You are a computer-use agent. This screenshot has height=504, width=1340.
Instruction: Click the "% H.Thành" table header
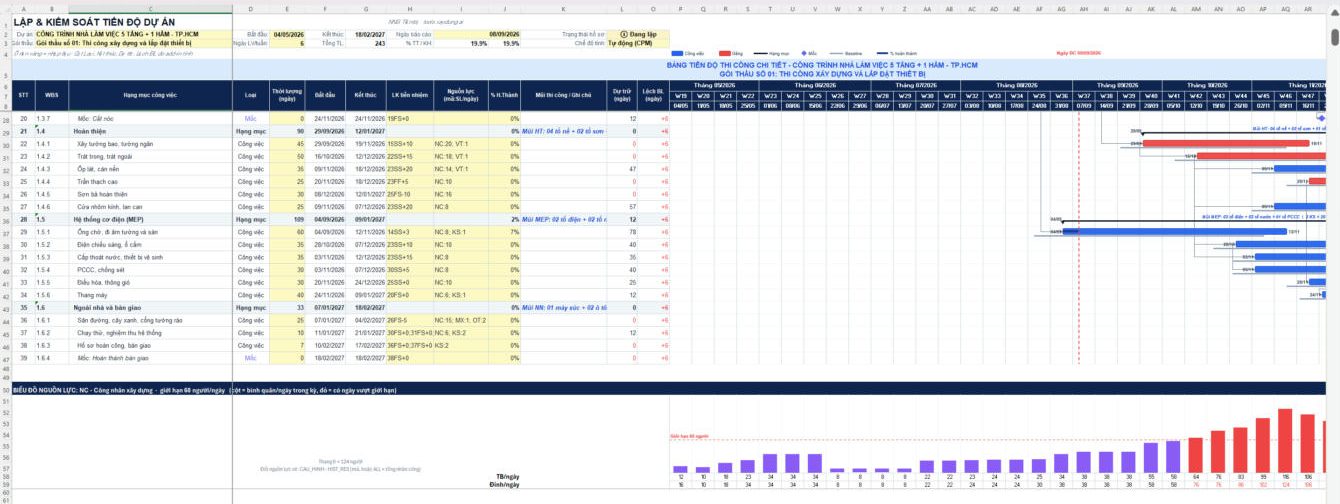click(505, 96)
